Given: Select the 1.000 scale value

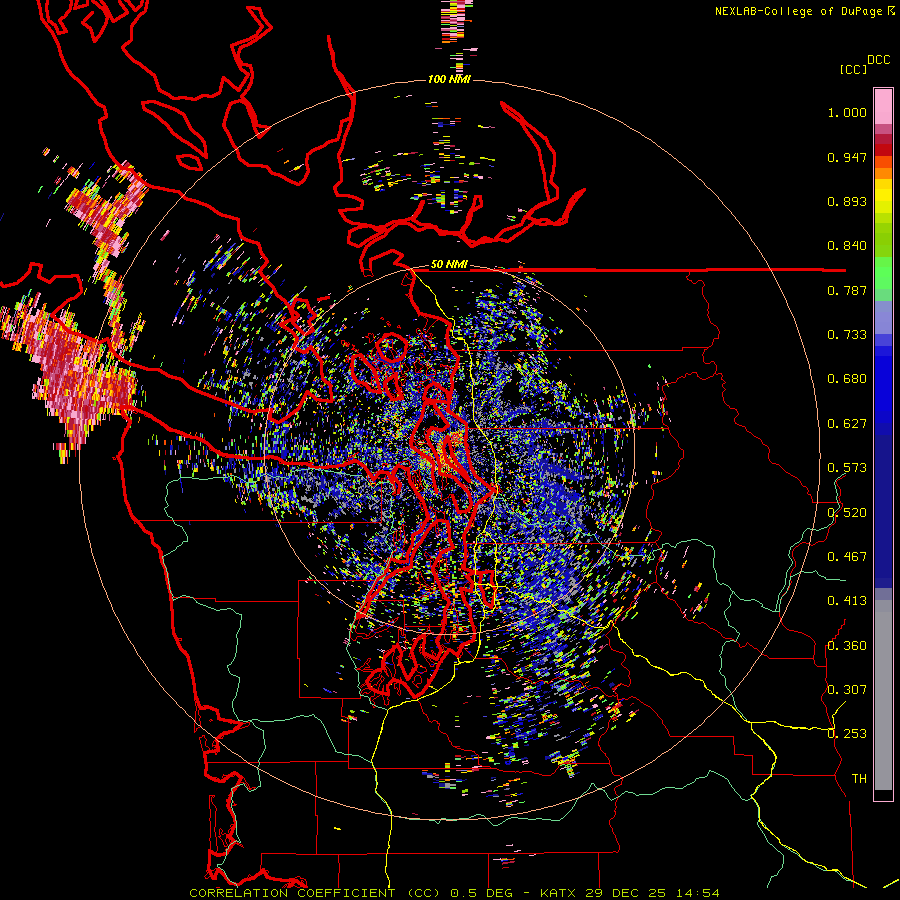Looking at the screenshot, I should pos(847,112).
